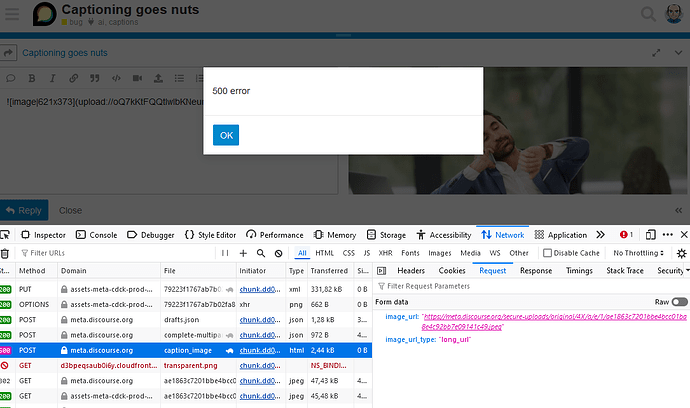690x408 pixels.
Task: Activate the element picker tool
Action: tap(5, 235)
